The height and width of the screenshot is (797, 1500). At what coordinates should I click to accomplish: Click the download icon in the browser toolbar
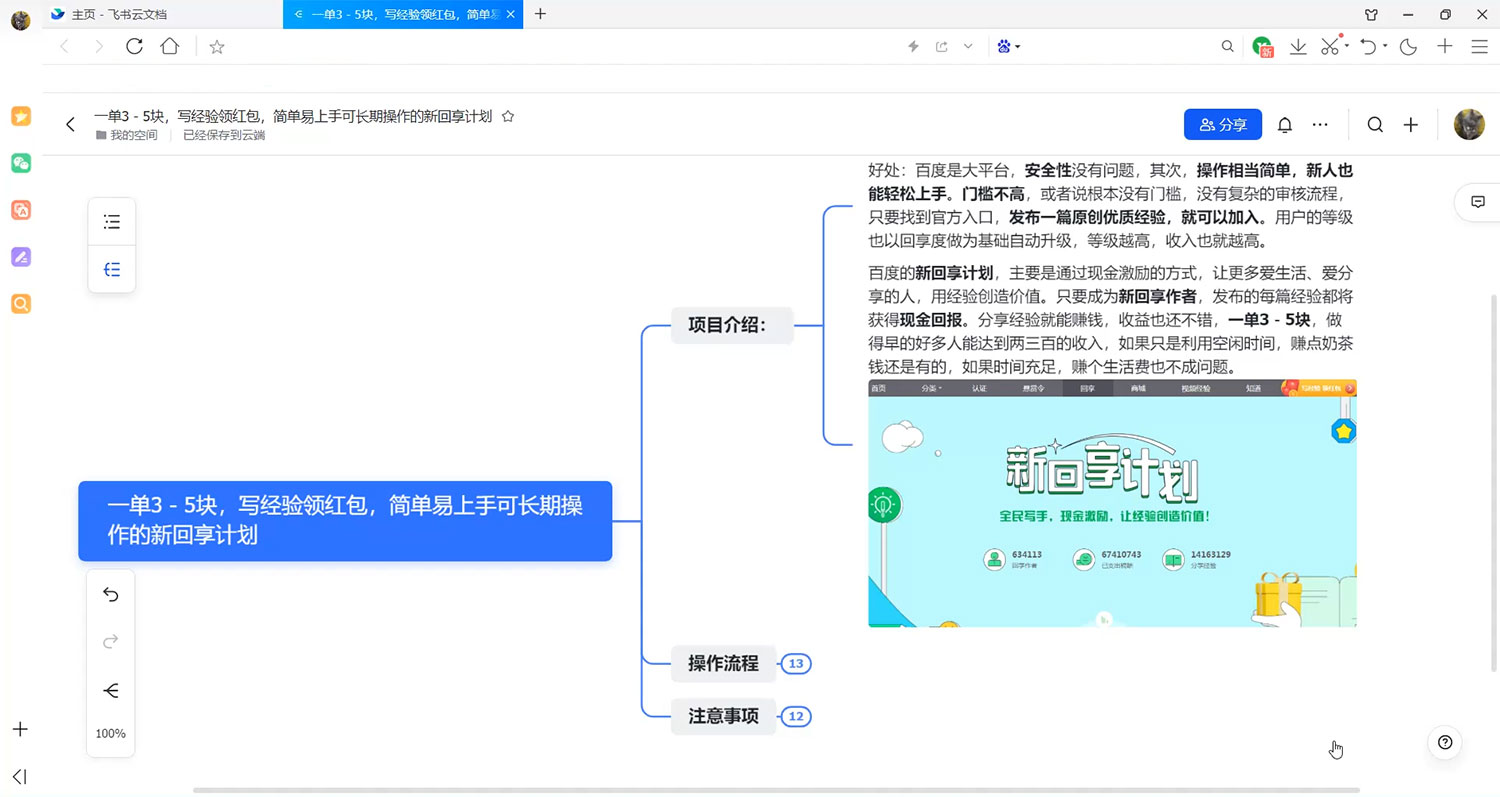point(1297,46)
